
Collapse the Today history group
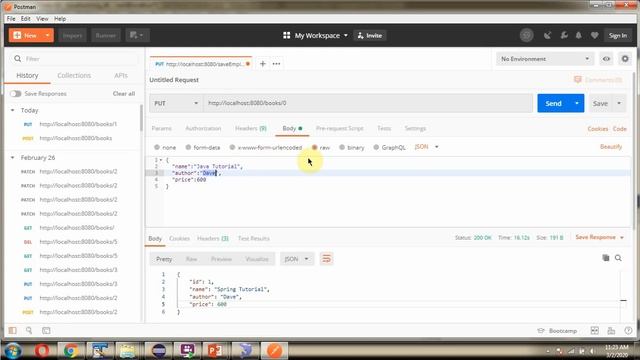coord(13,111)
